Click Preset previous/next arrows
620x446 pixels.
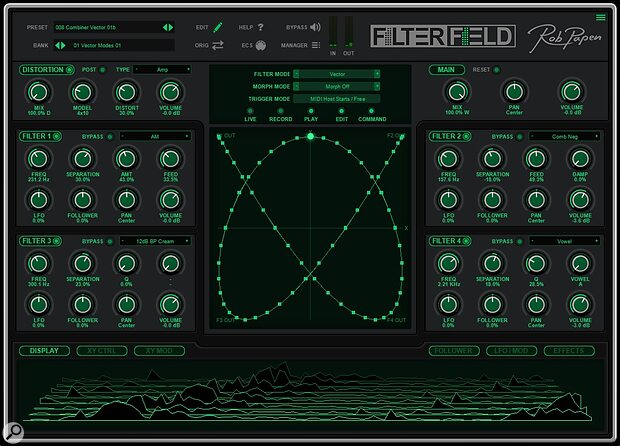(168, 27)
